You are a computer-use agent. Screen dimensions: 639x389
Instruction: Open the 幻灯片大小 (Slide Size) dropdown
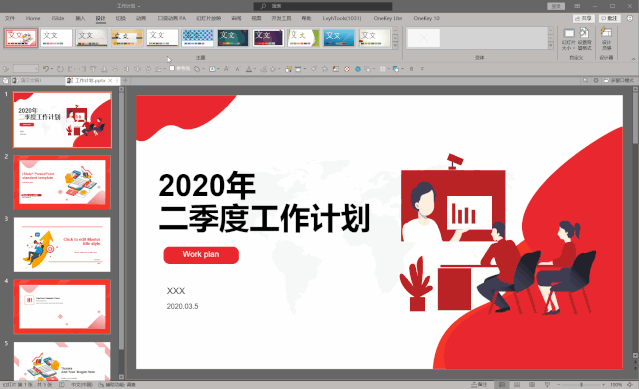tap(568, 40)
